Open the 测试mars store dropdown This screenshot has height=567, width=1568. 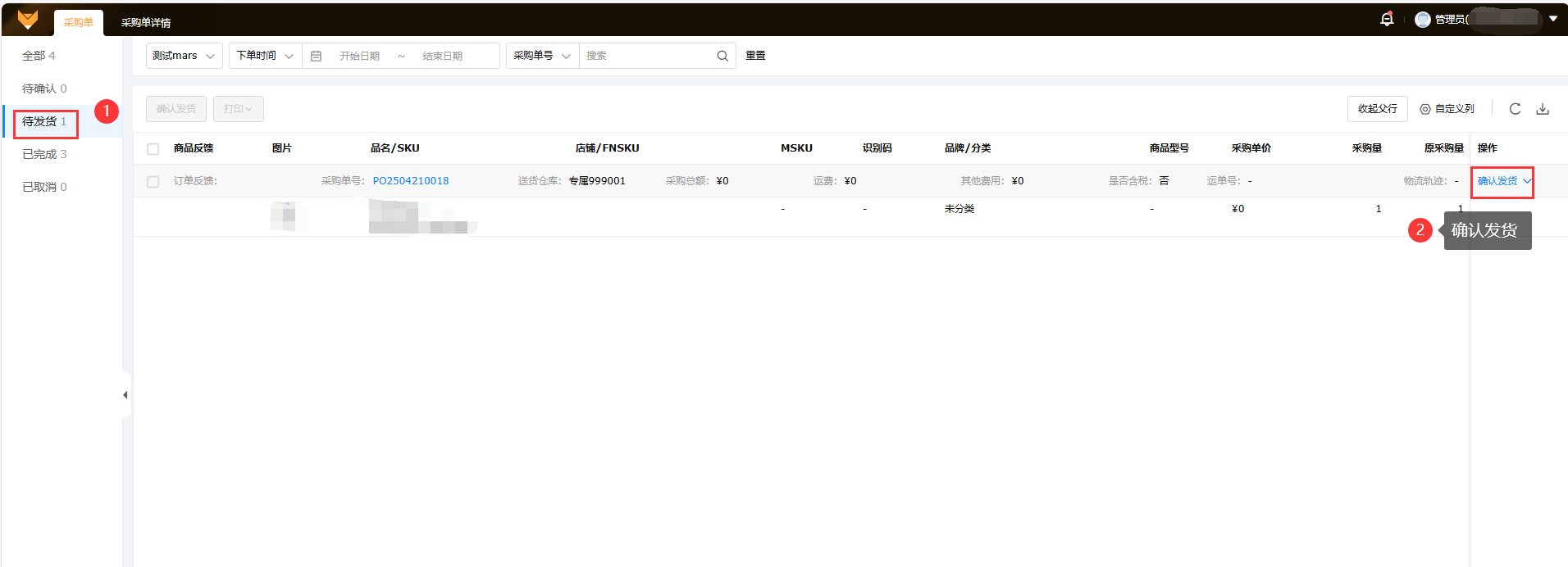click(x=184, y=56)
